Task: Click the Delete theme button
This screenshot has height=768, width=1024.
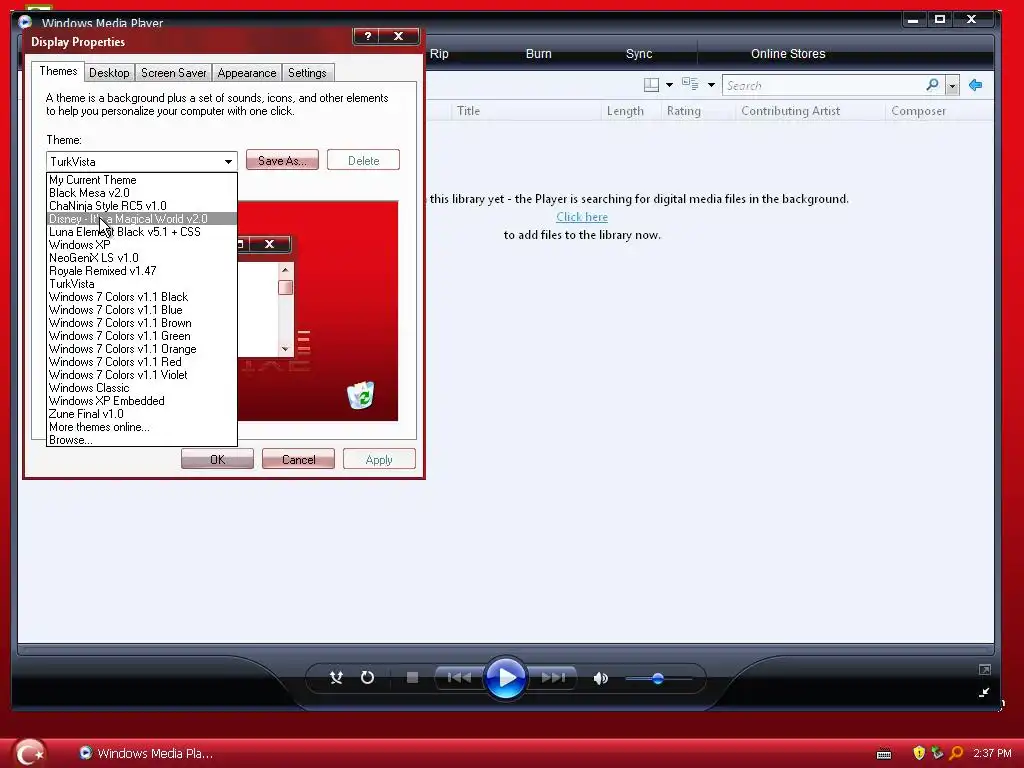Action: tap(363, 161)
